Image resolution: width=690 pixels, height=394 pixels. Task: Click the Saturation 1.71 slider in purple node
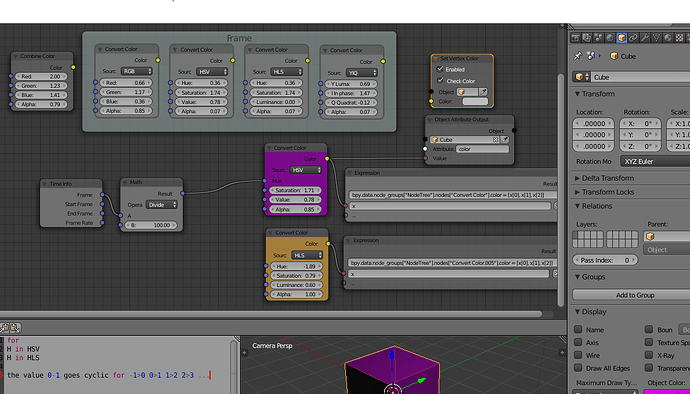point(295,191)
